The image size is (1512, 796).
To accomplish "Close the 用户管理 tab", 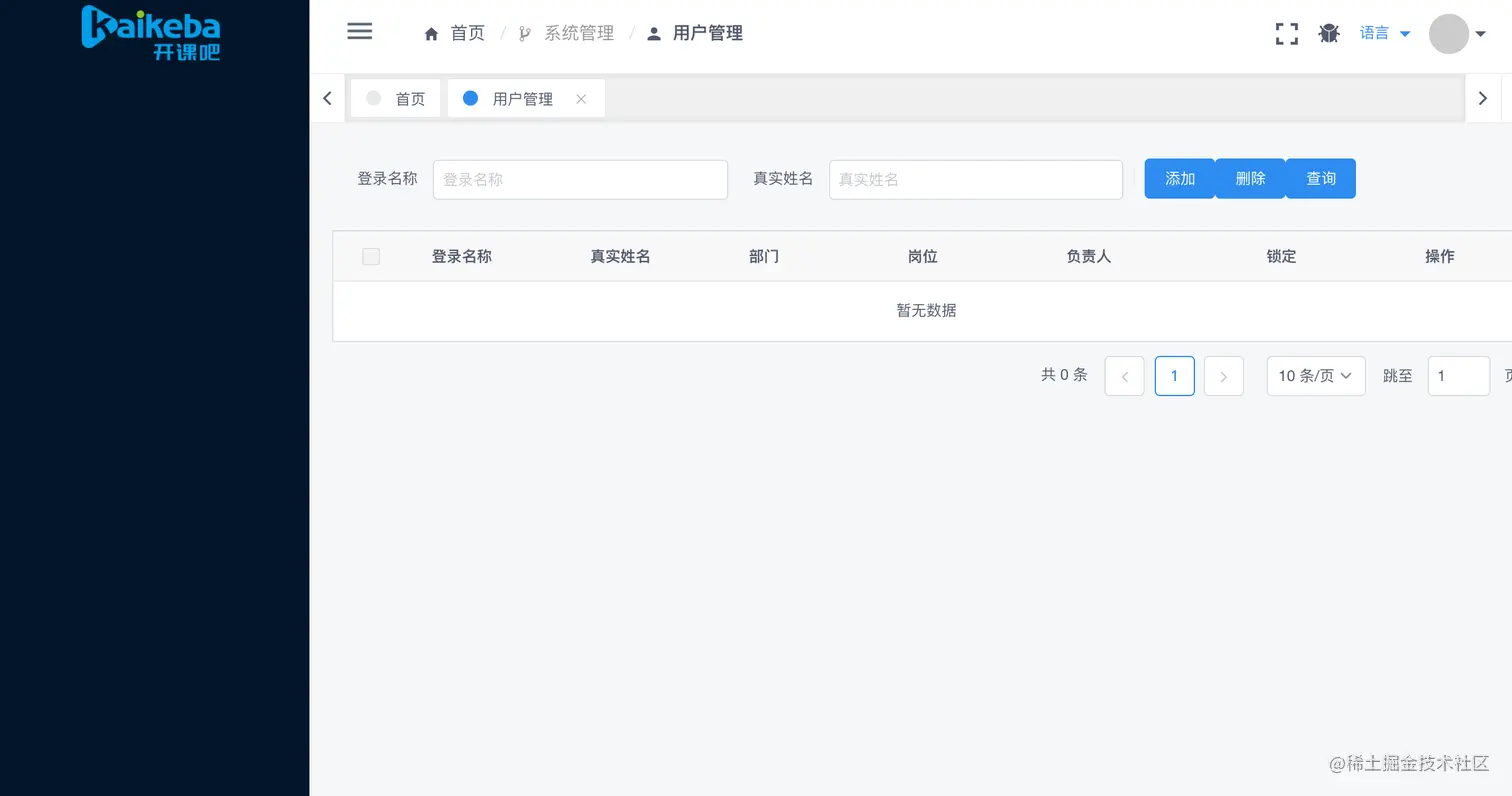I will [581, 99].
